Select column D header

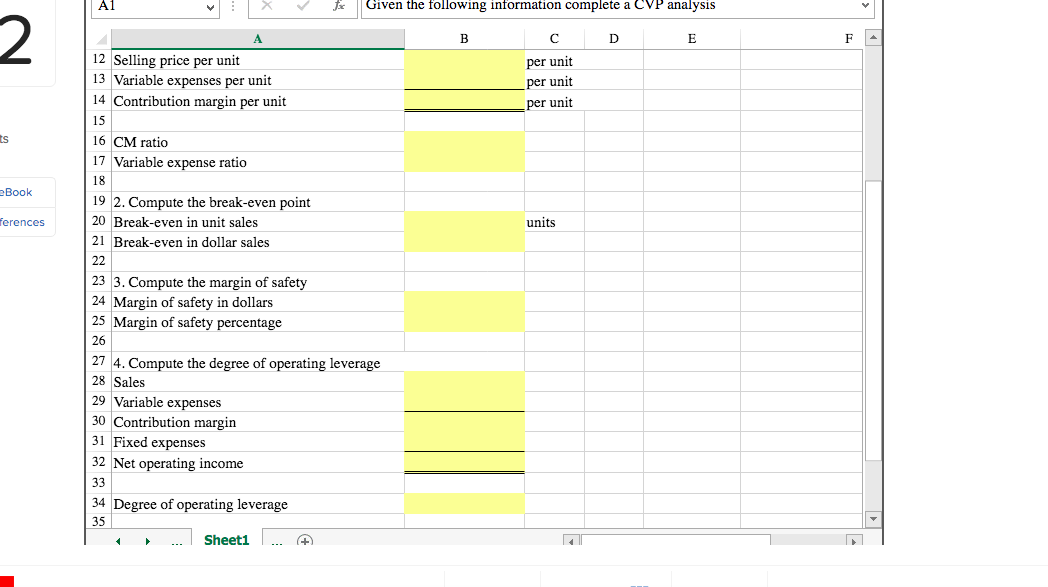[614, 39]
